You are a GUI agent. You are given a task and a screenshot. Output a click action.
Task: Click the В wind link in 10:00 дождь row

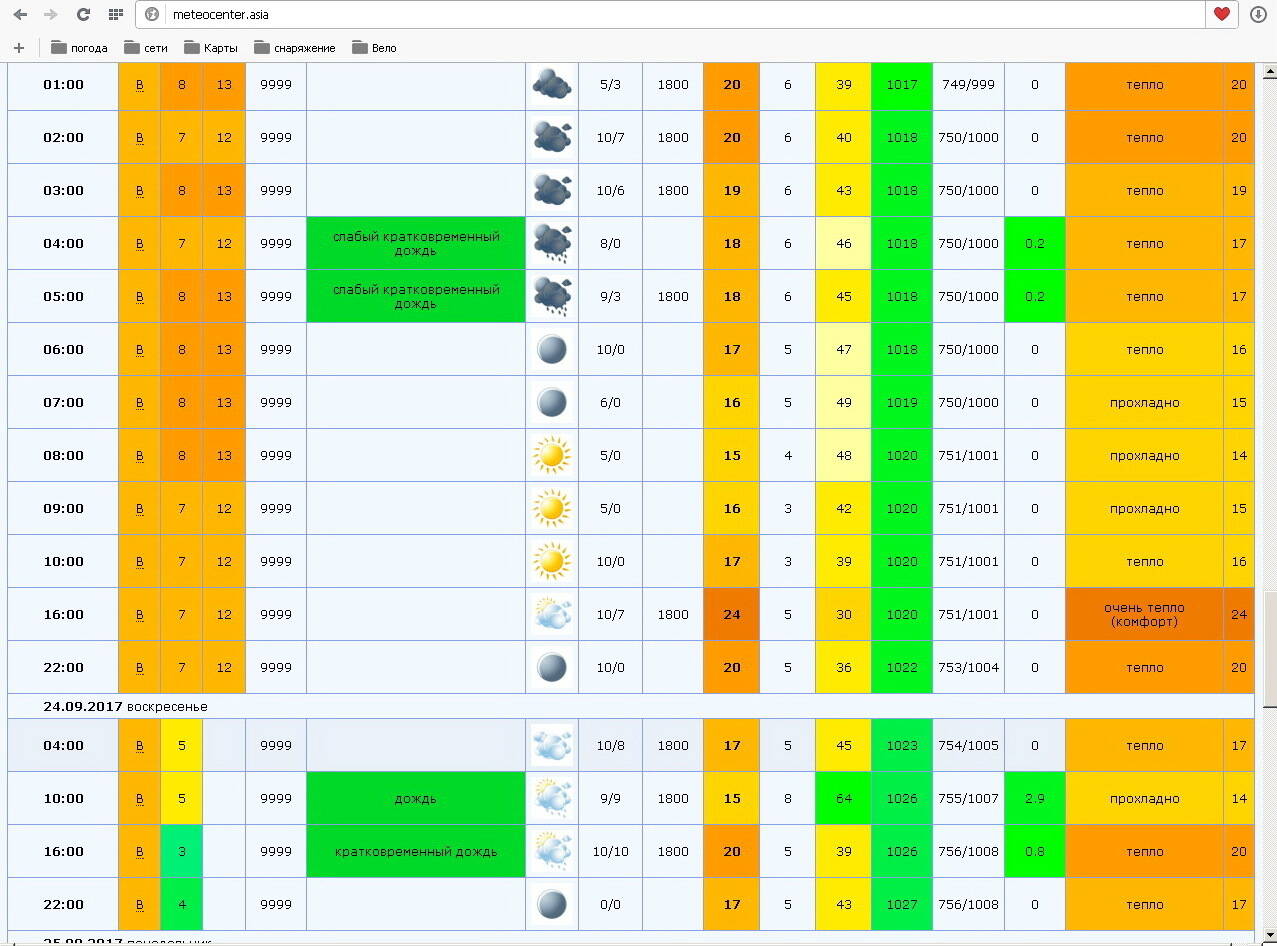coord(139,799)
